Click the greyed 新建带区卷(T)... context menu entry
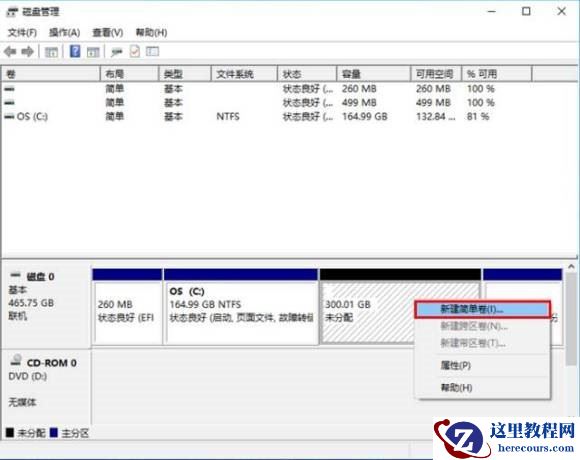 tap(482, 343)
